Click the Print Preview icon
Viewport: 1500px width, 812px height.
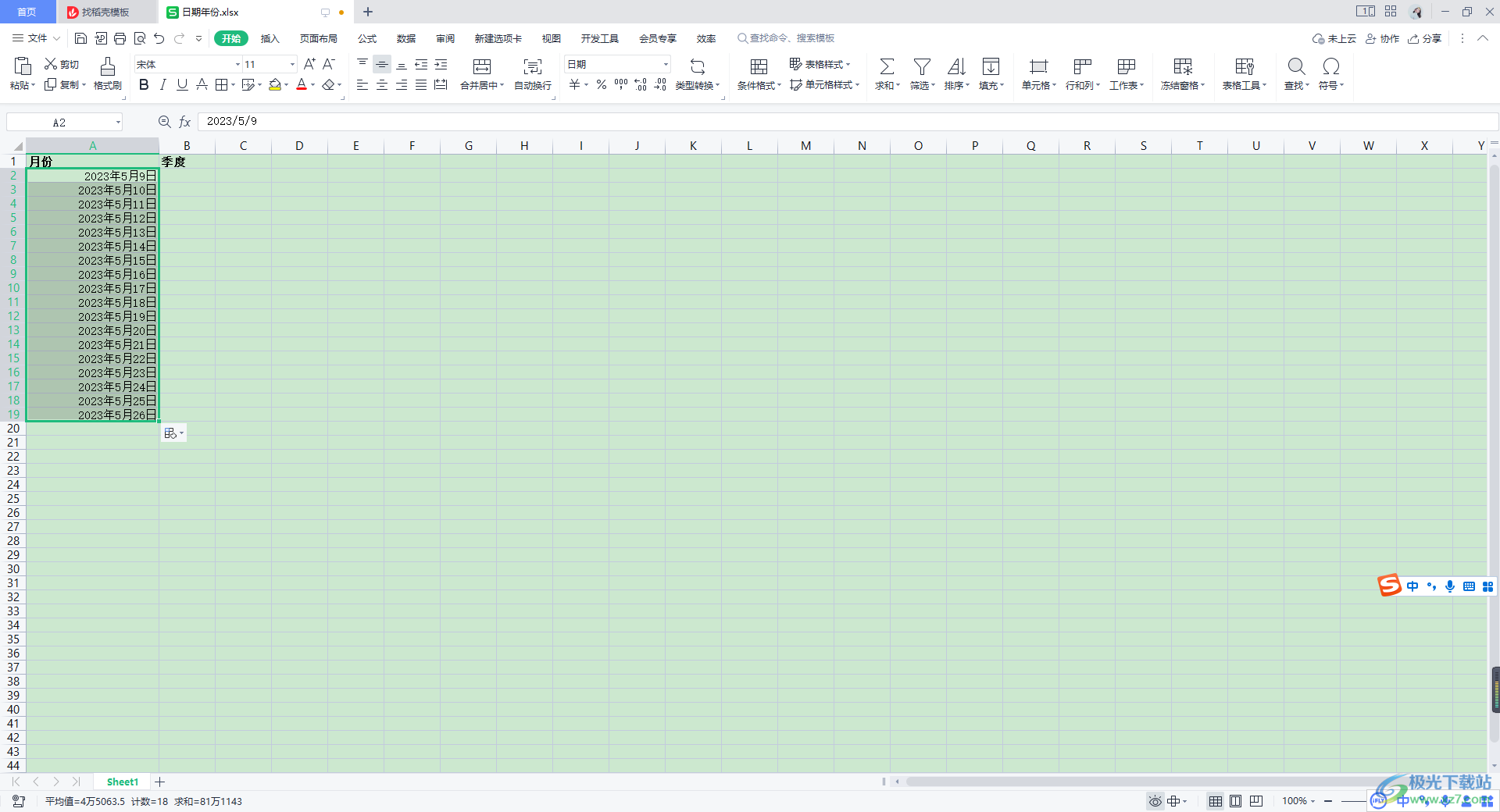click(140, 38)
